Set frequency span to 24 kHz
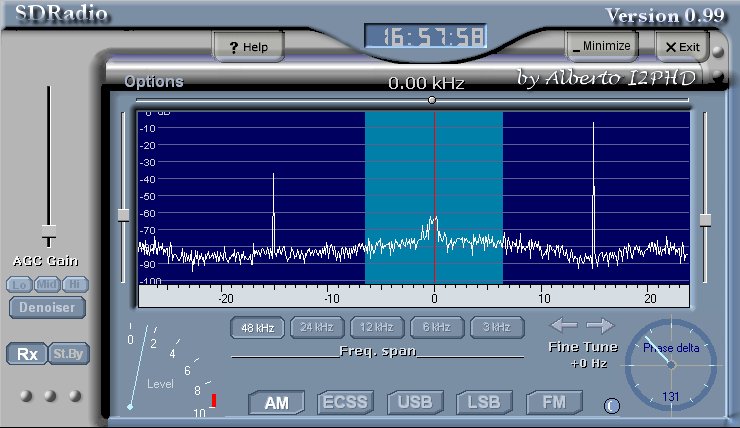740x428 pixels. tap(316, 327)
